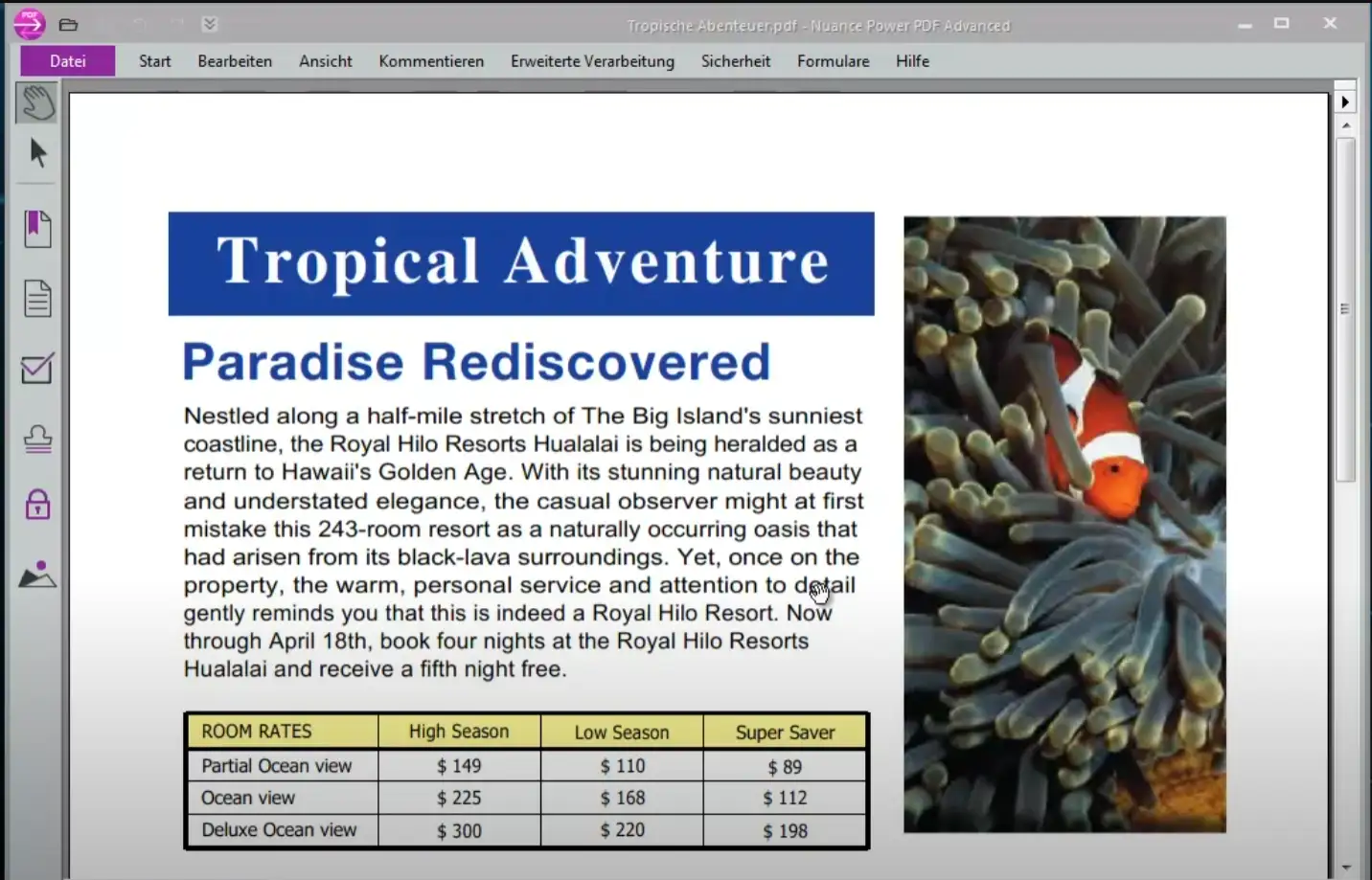Click the open folder icon in title bar
The width and height of the screenshot is (1372, 880).
coord(68,25)
